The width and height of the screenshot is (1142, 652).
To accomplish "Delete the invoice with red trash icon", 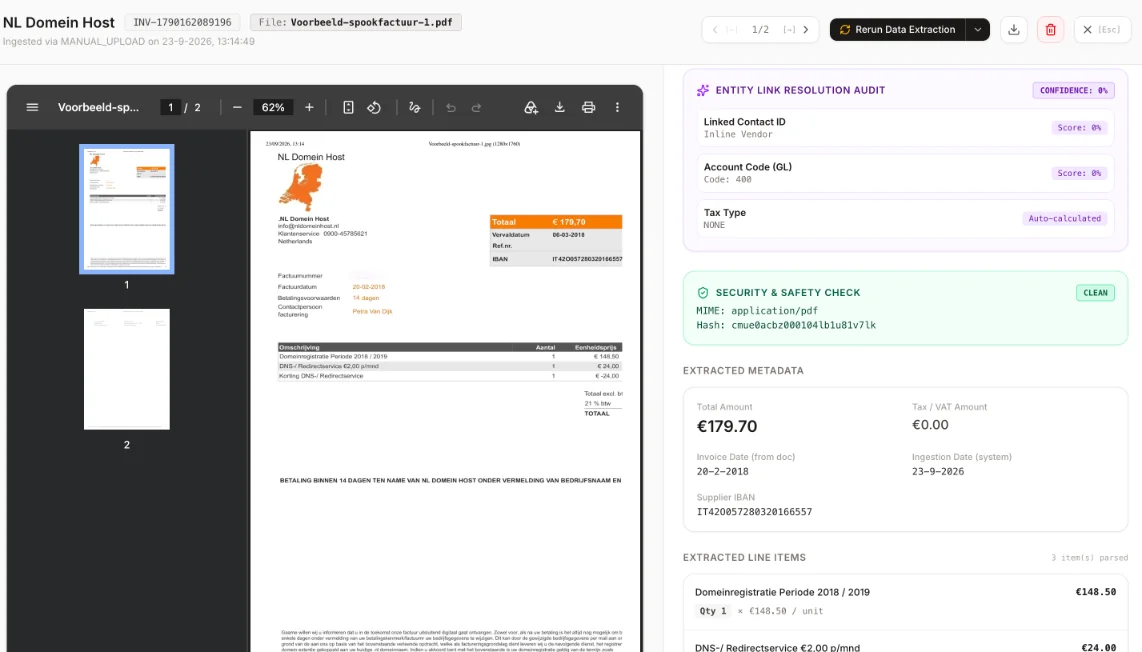I will click(1050, 30).
